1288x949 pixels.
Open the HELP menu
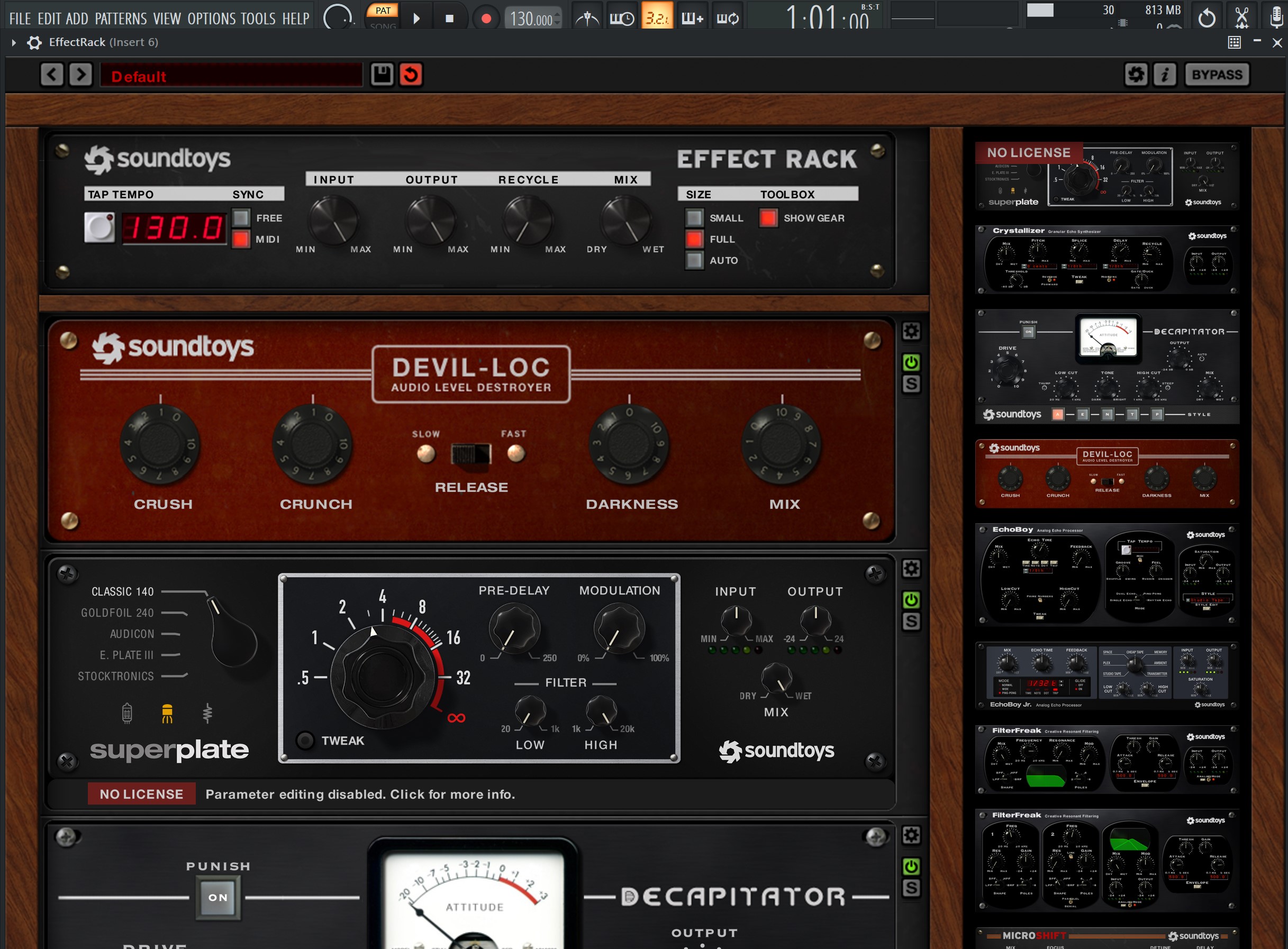coord(296,19)
